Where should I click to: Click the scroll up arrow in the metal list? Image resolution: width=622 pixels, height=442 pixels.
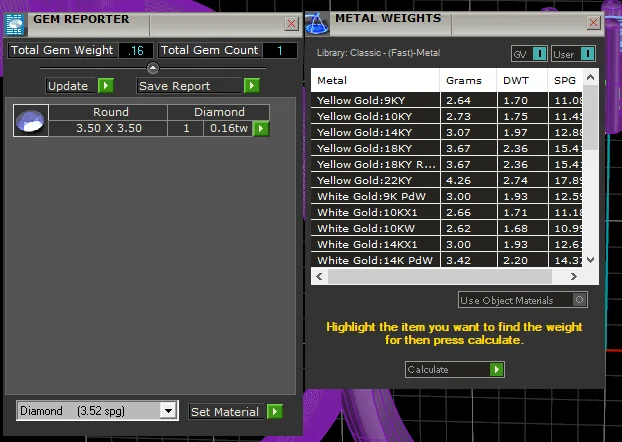pyautogui.click(x=590, y=77)
